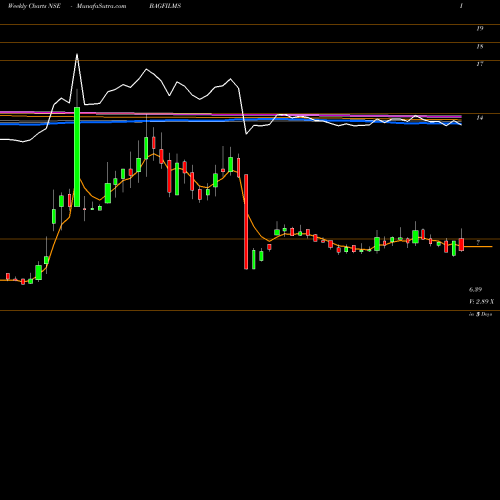Click the 'in 5 Days' text

[480, 314]
